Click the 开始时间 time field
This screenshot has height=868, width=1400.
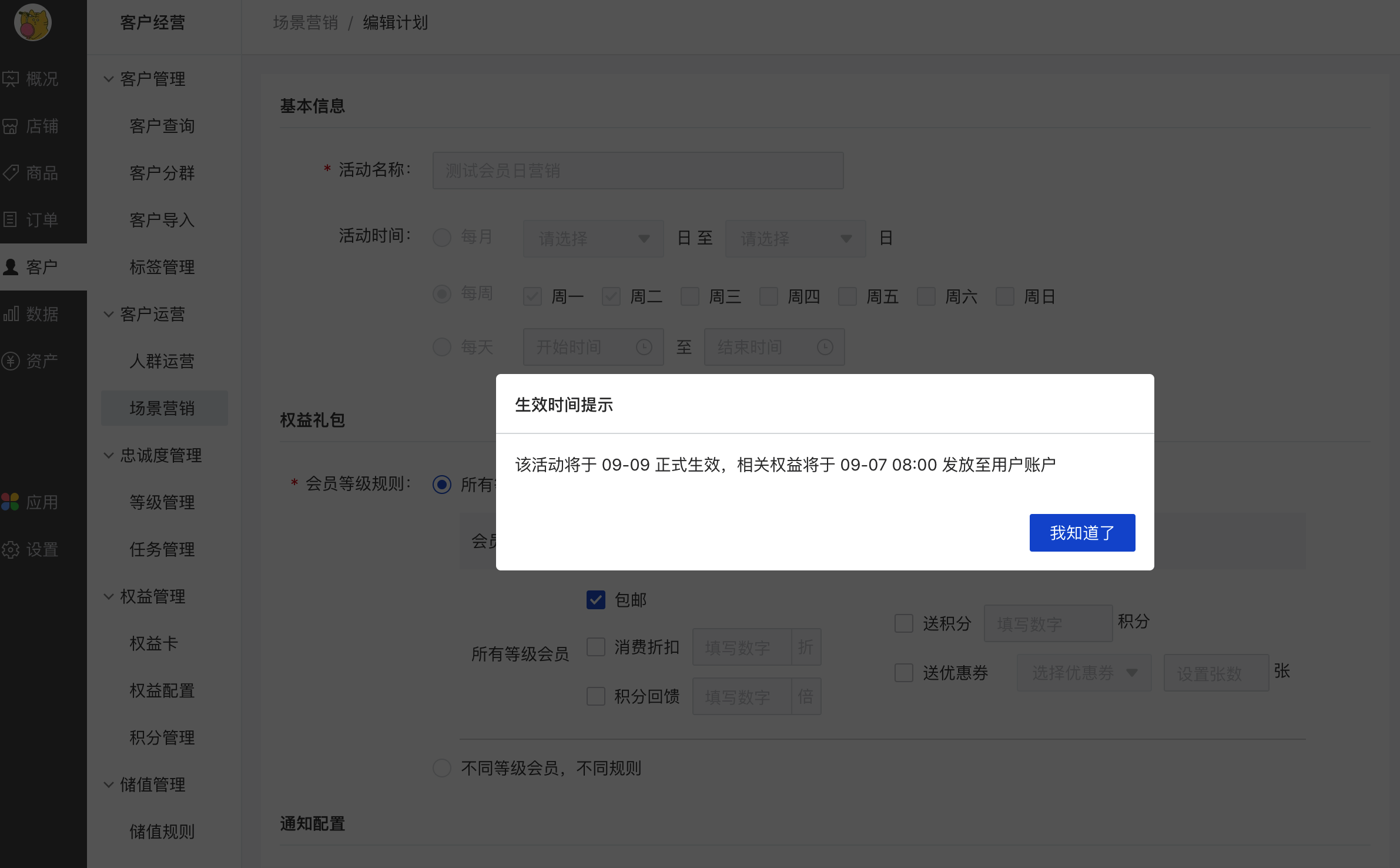[x=594, y=347]
